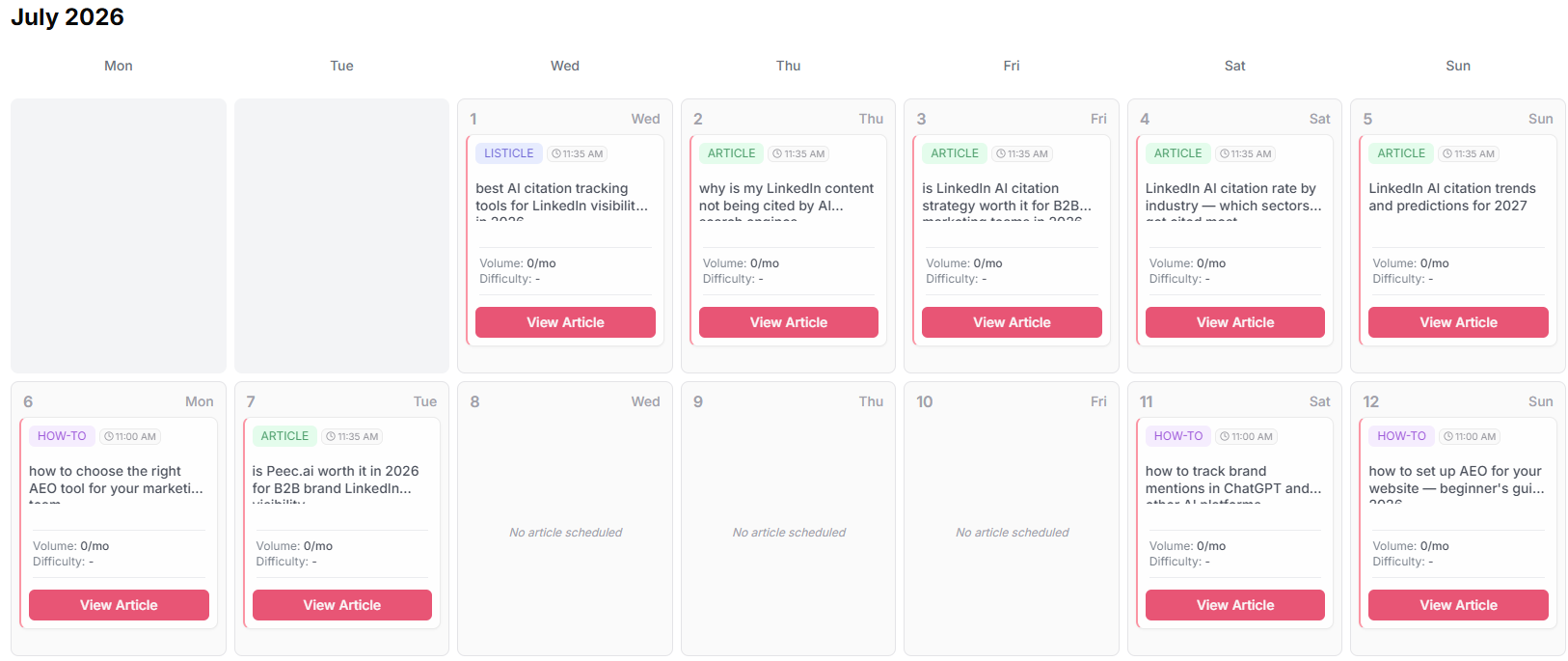Select the LISTICLE tag on July 1

(508, 153)
